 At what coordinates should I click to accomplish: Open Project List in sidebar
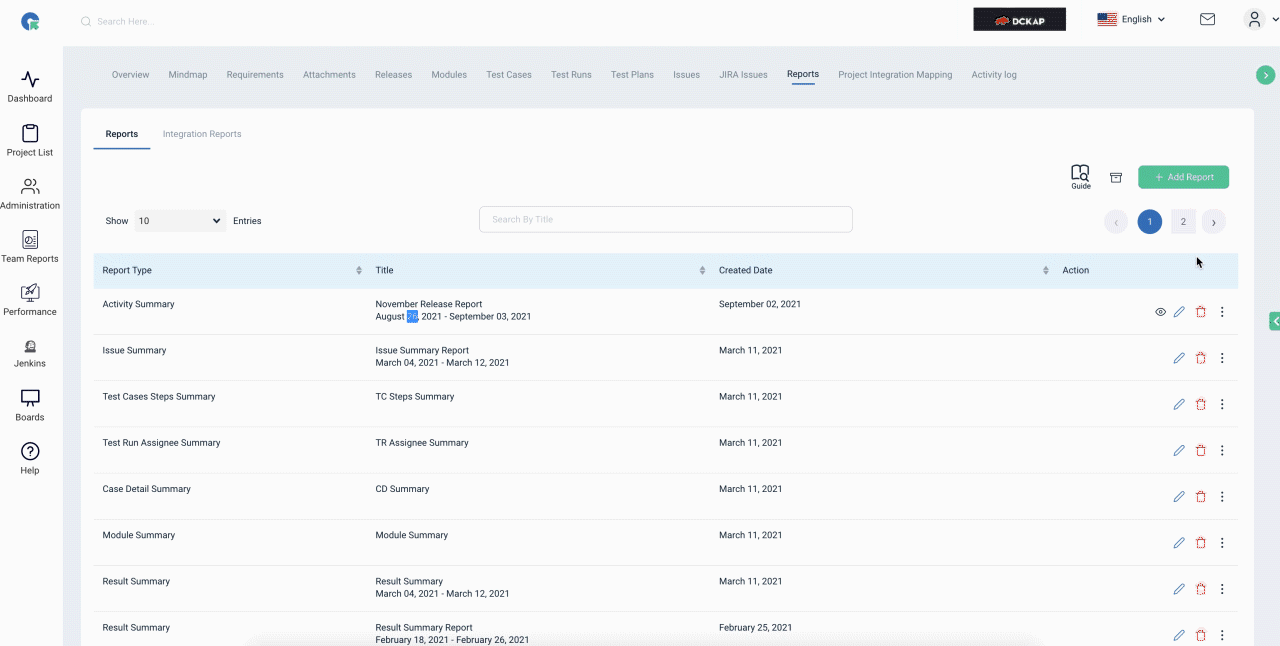[30, 140]
